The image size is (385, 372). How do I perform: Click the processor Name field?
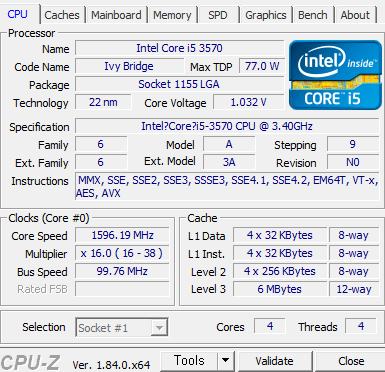(179, 48)
